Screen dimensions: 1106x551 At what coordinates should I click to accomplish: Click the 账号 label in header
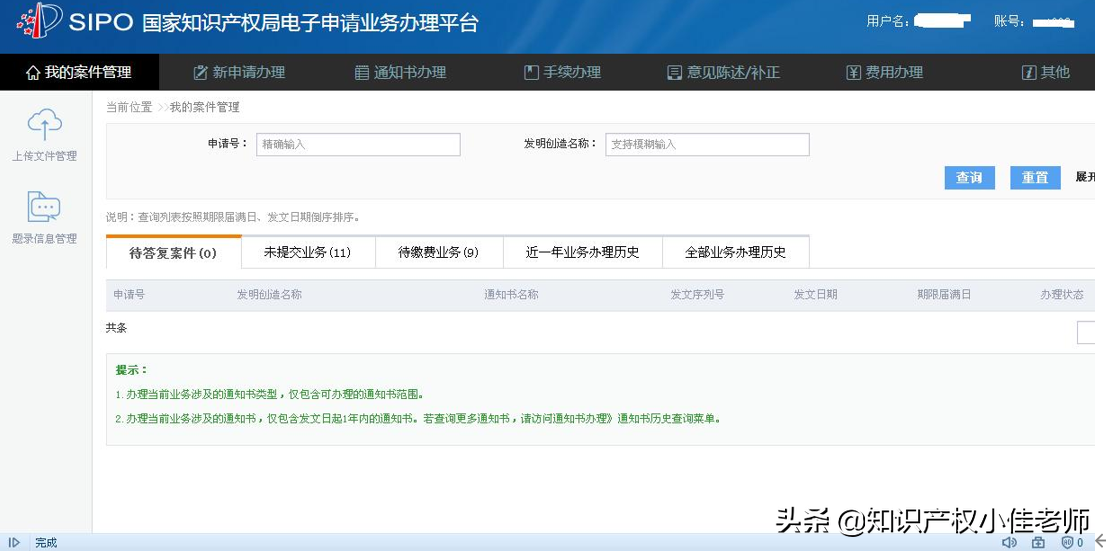[1009, 21]
